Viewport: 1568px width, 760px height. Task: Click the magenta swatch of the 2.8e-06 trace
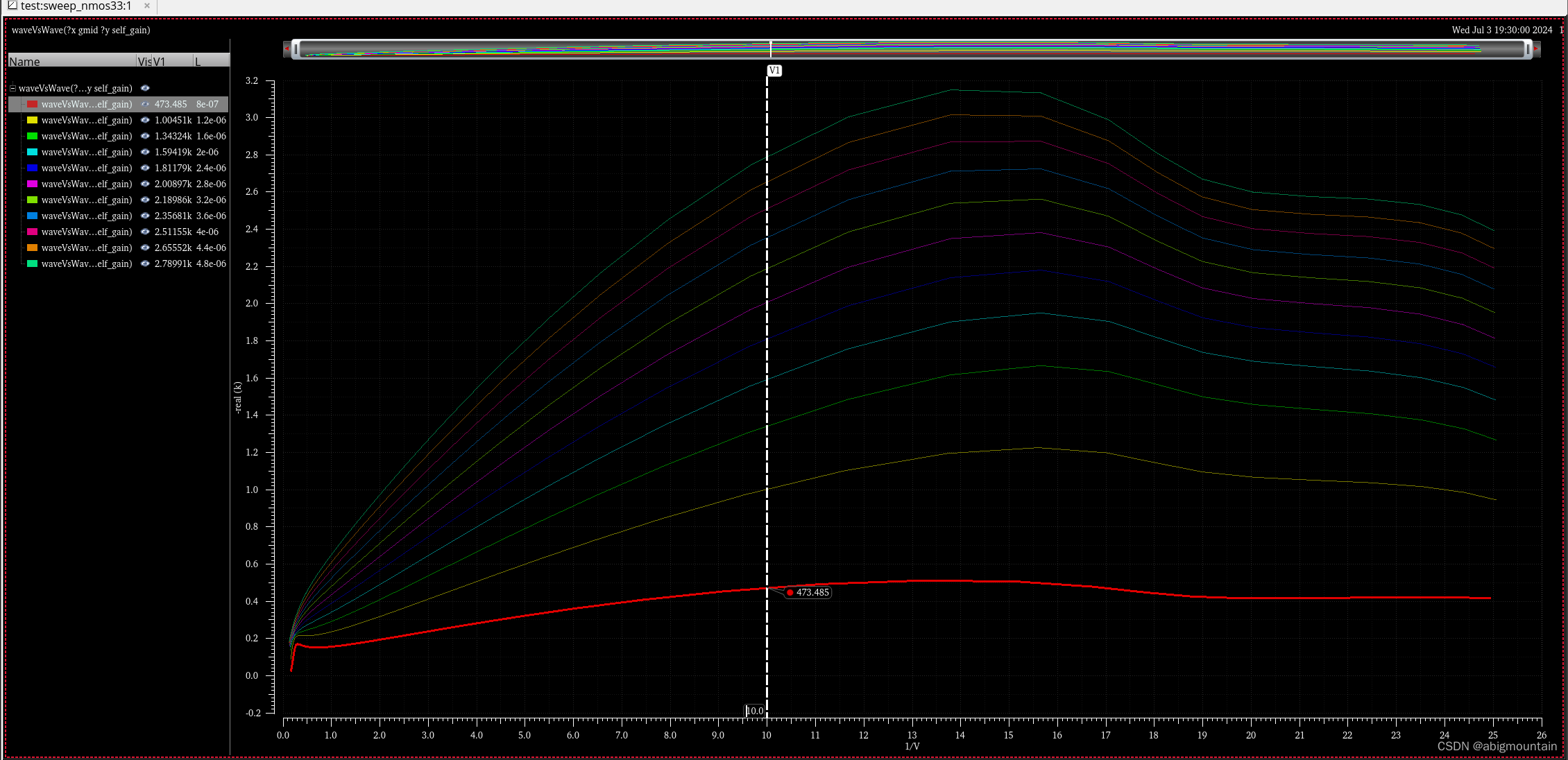[32, 184]
